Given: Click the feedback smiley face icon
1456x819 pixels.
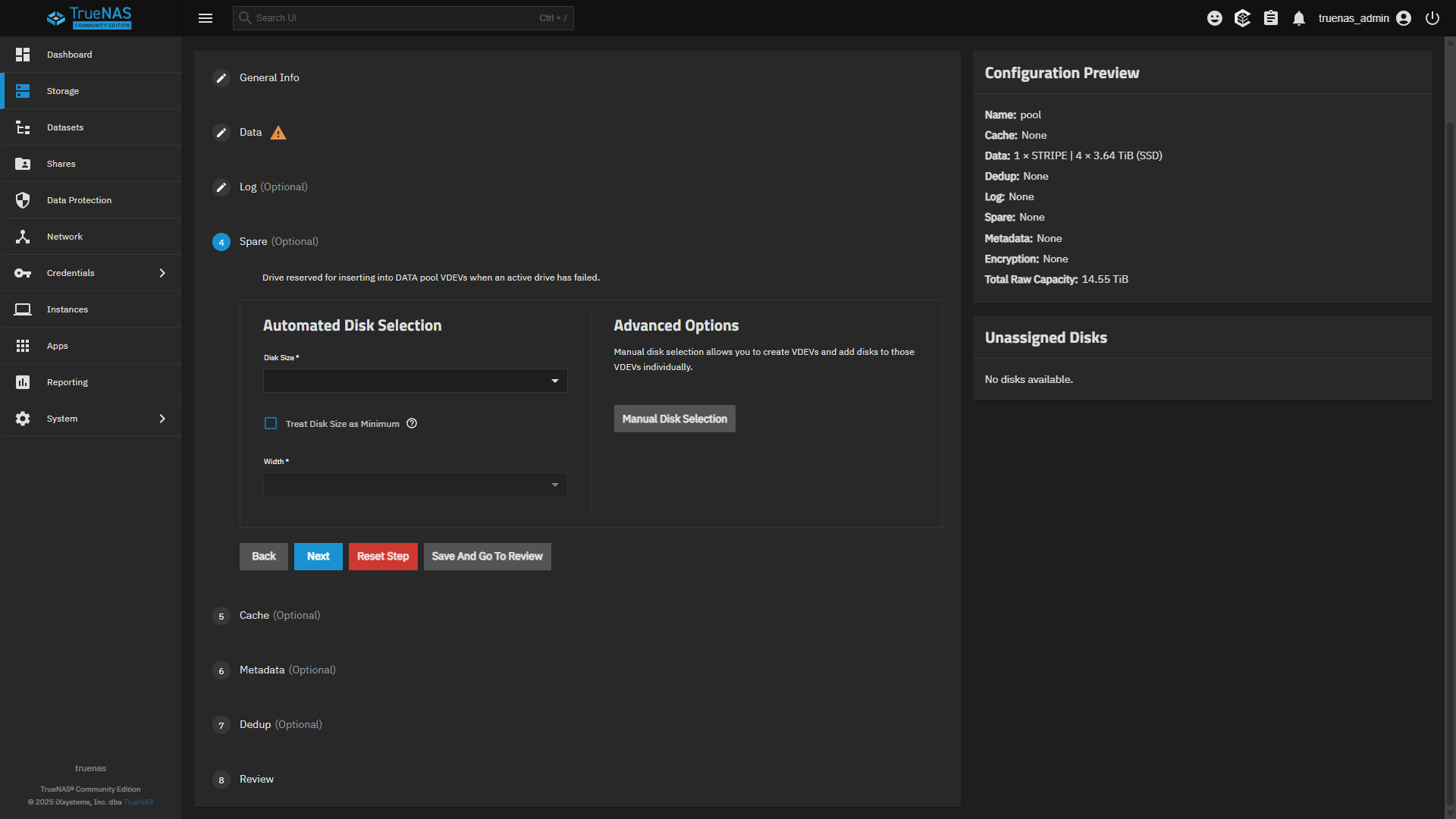Looking at the screenshot, I should [1214, 18].
